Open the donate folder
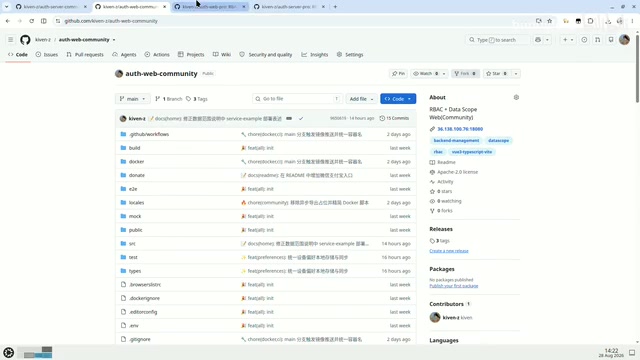 [137, 175]
